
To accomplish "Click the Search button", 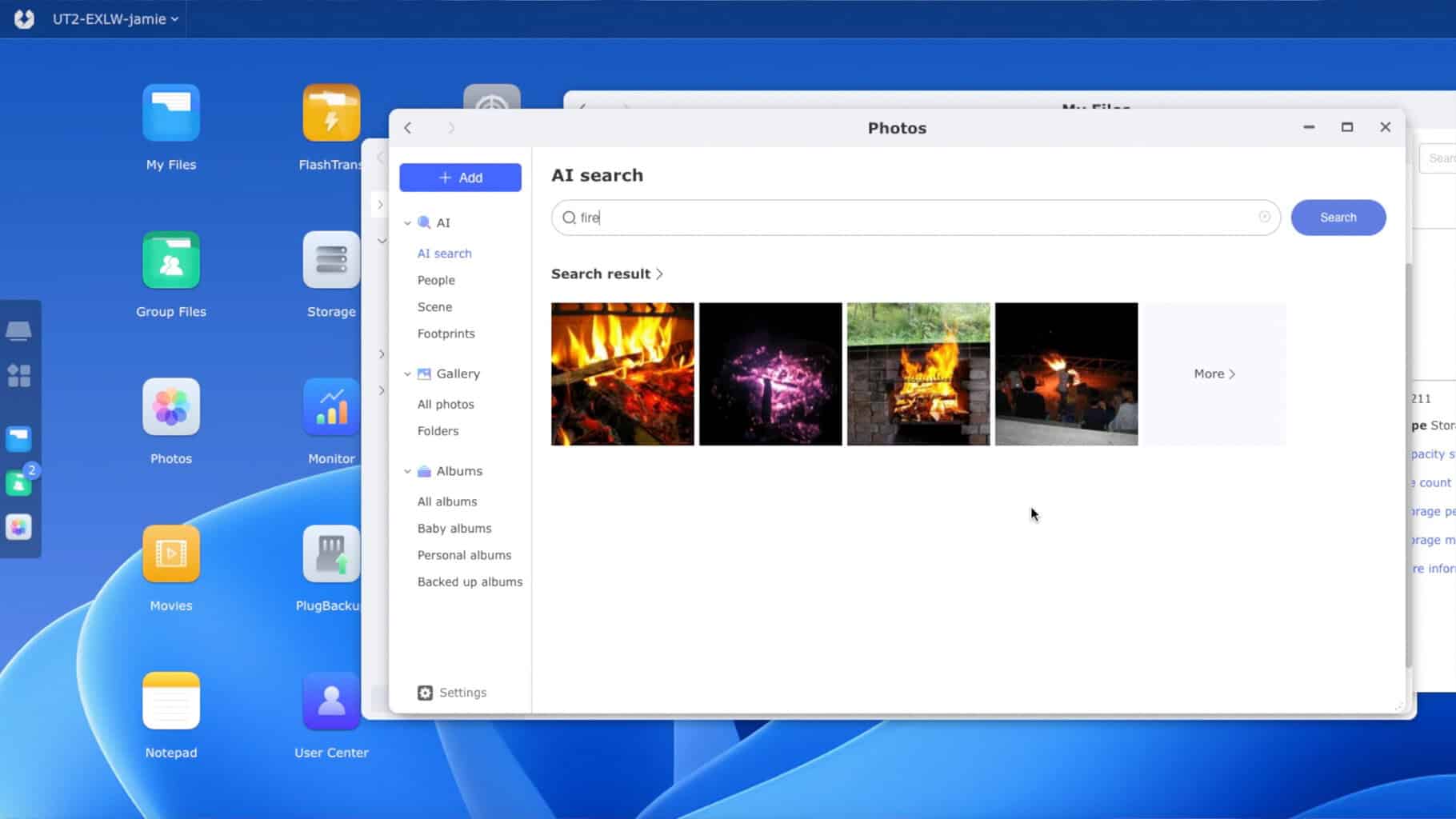I will 1338,218.
